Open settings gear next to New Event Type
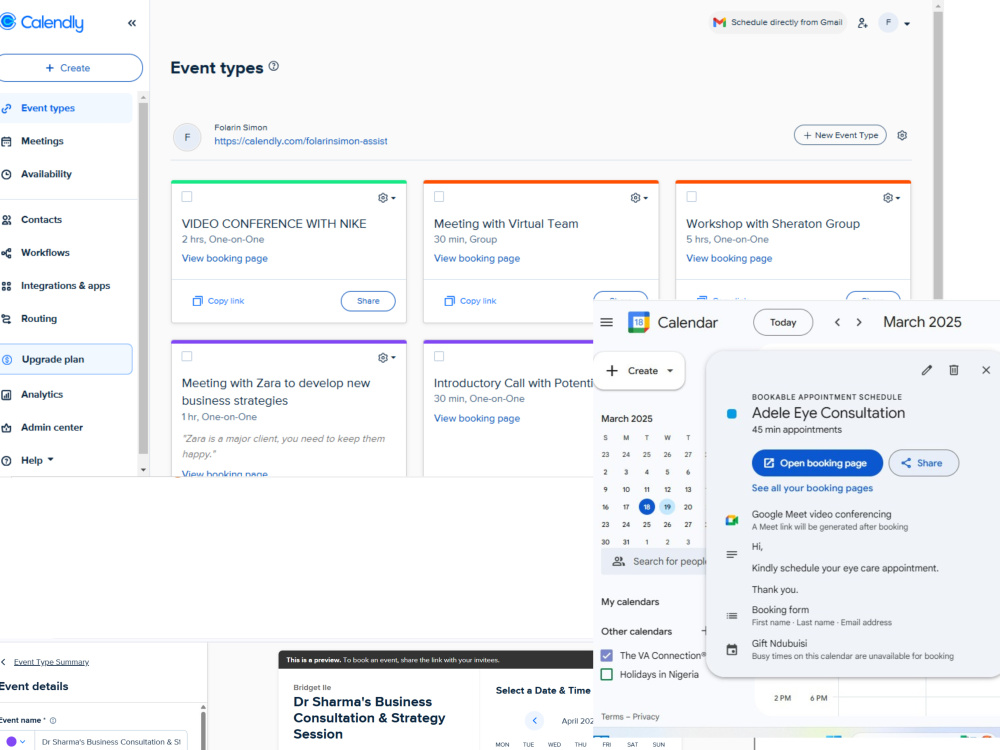This screenshot has height=750, width=1000. [x=902, y=135]
